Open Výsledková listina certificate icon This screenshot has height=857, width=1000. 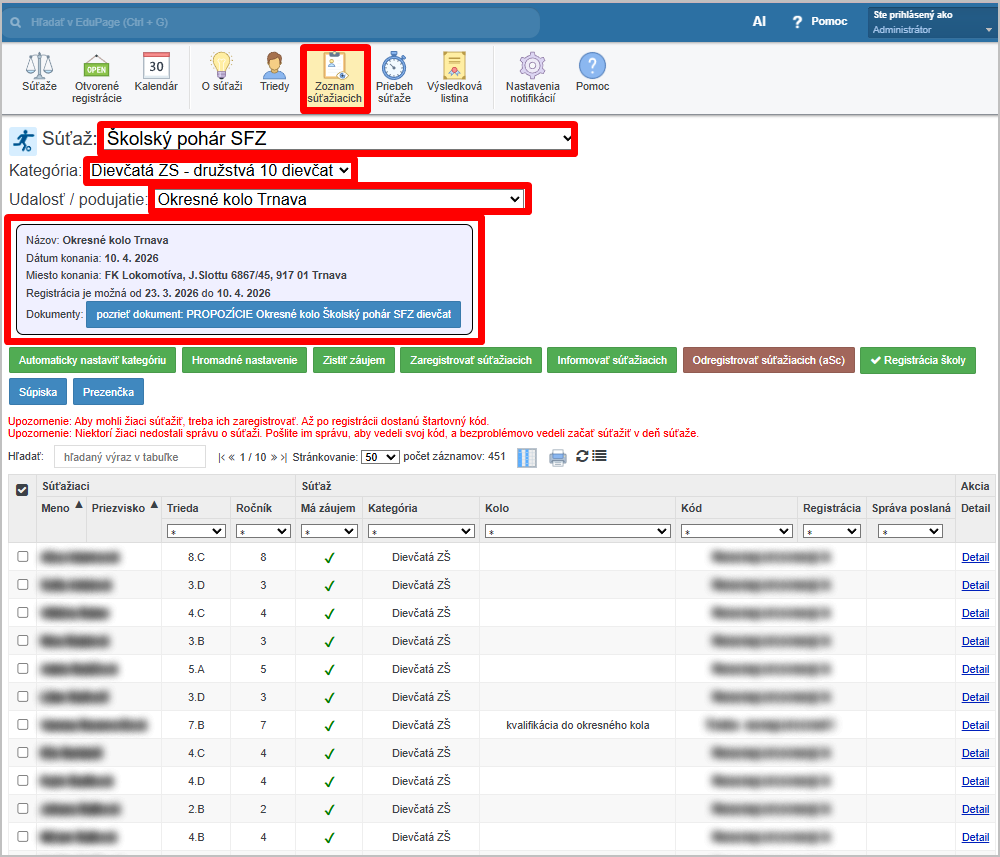[x=454, y=77]
